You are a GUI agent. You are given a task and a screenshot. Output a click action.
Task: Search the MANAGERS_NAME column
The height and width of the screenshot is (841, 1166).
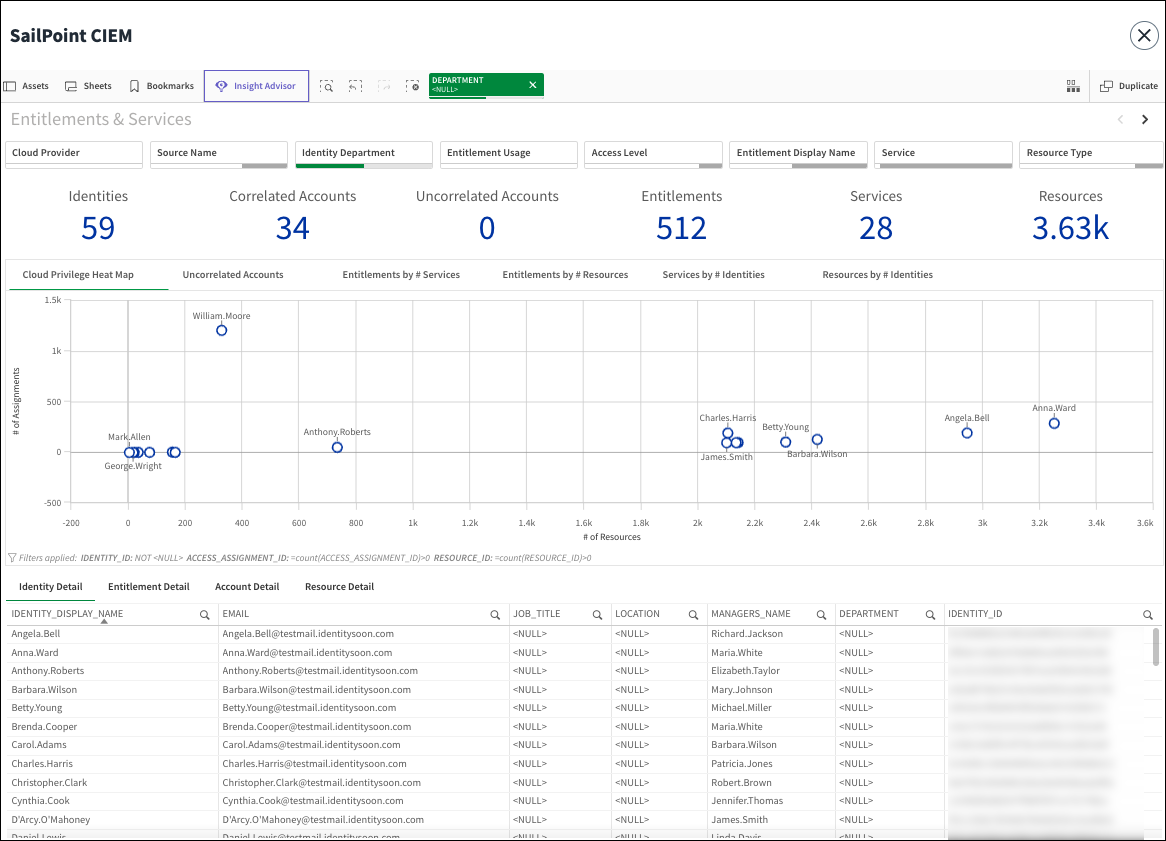822,615
